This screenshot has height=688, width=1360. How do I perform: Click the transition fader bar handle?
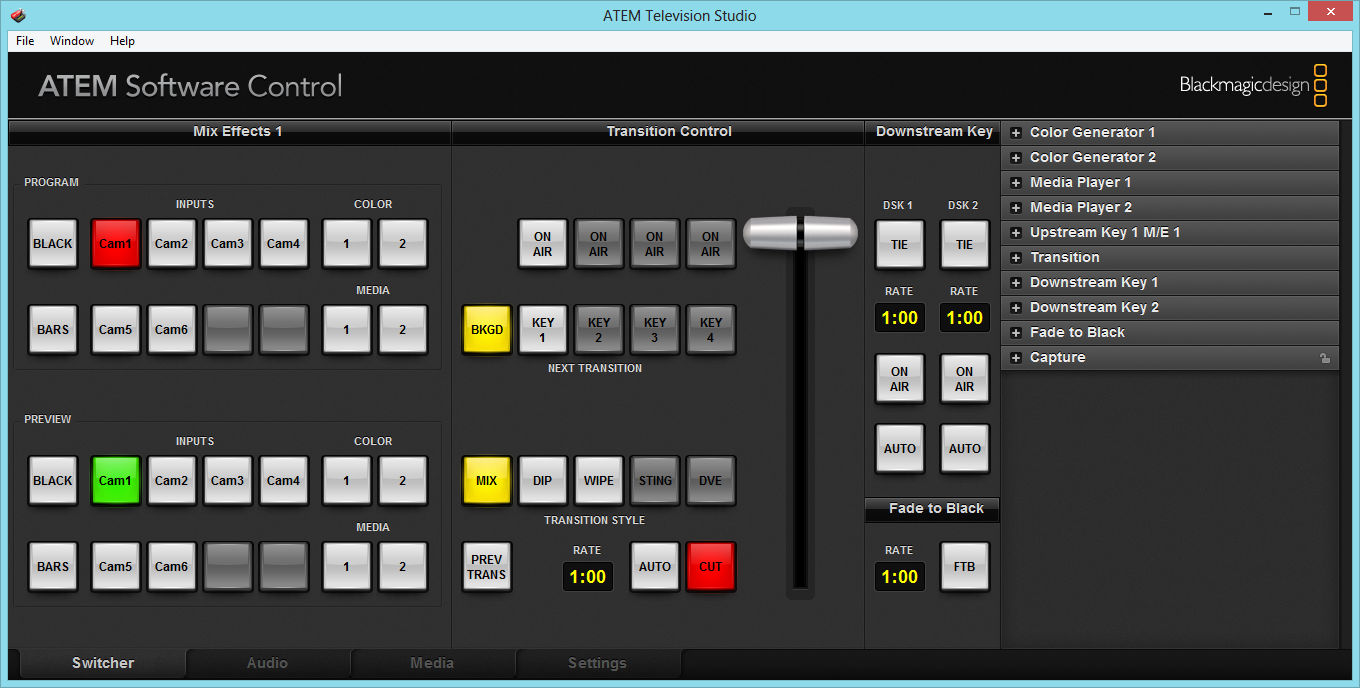pos(800,232)
